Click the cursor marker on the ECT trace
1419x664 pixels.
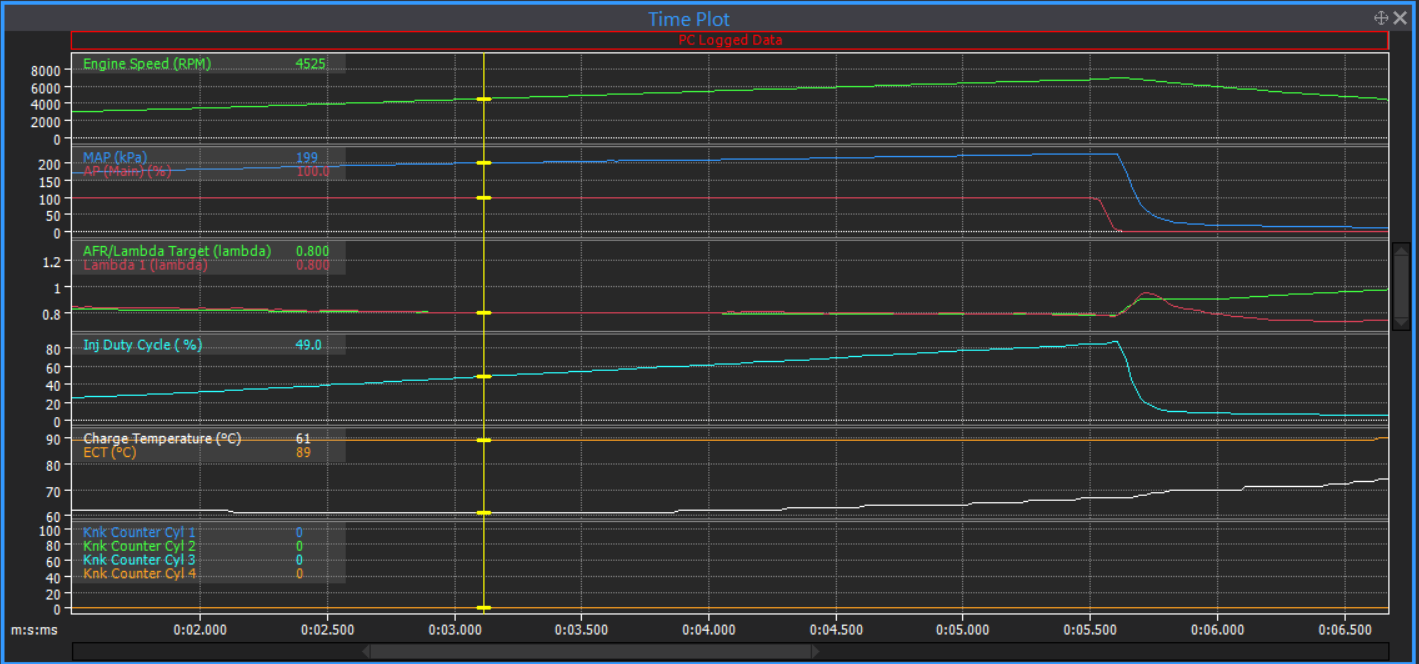(x=484, y=440)
